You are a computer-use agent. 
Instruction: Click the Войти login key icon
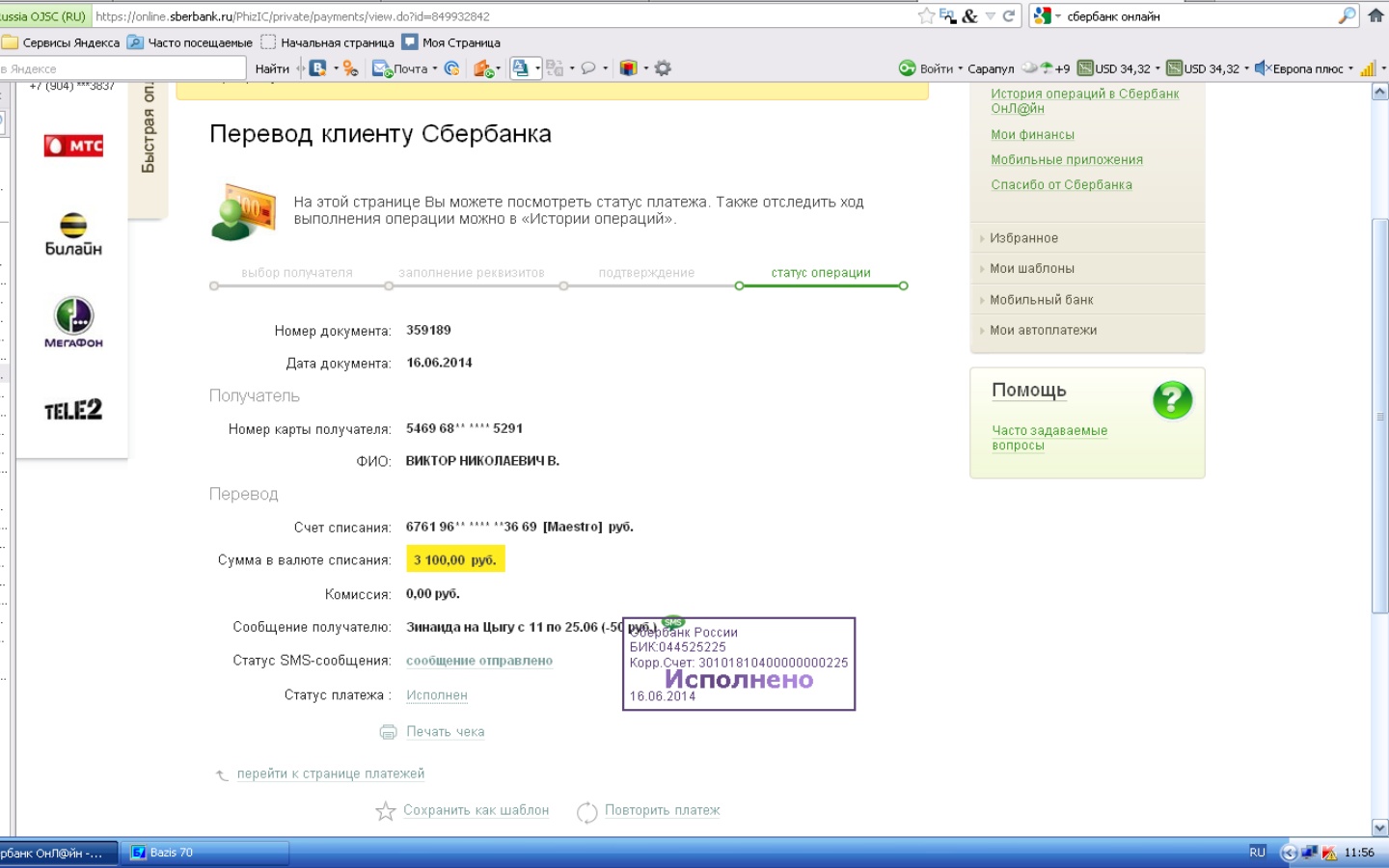coord(907,68)
